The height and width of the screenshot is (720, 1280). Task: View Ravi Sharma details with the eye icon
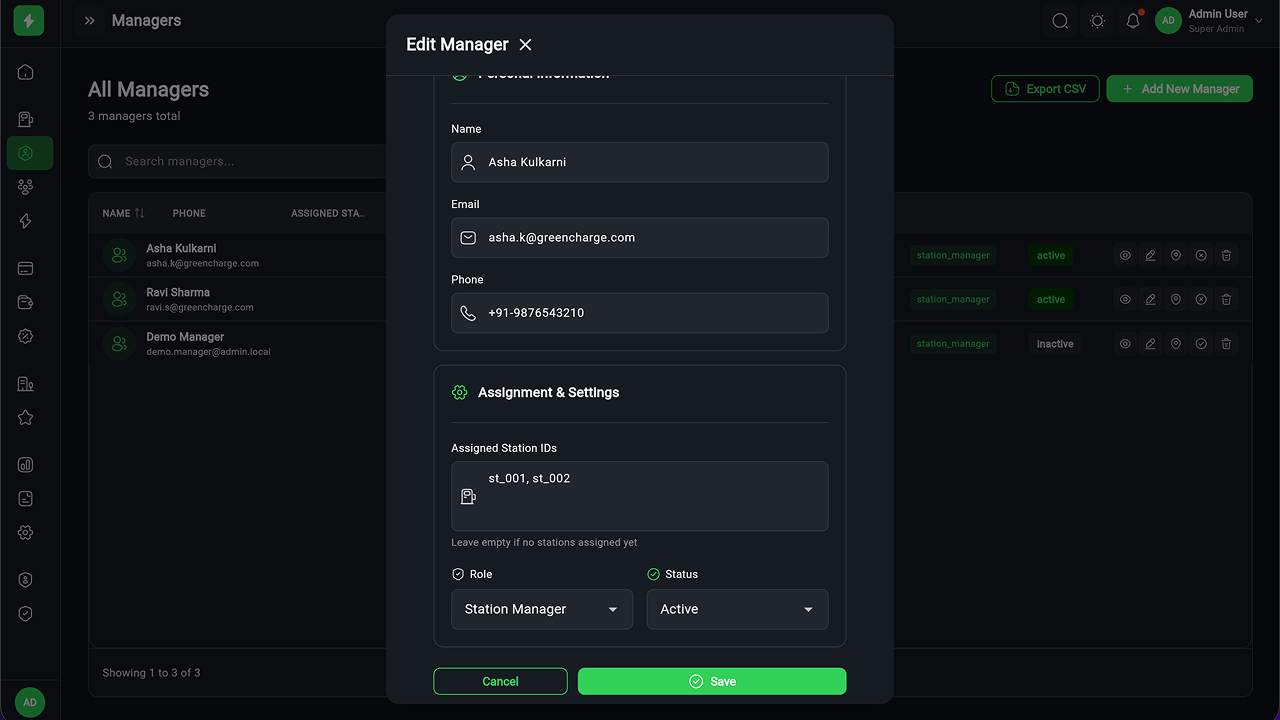pyautogui.click(x=1125, y=299)
